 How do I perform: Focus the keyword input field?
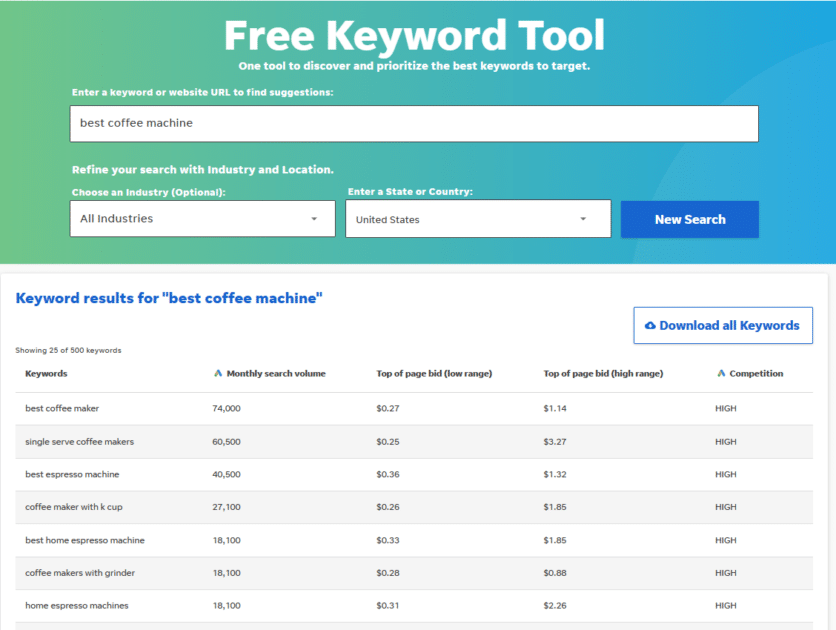pyautogui.click(x=414, y=124)
